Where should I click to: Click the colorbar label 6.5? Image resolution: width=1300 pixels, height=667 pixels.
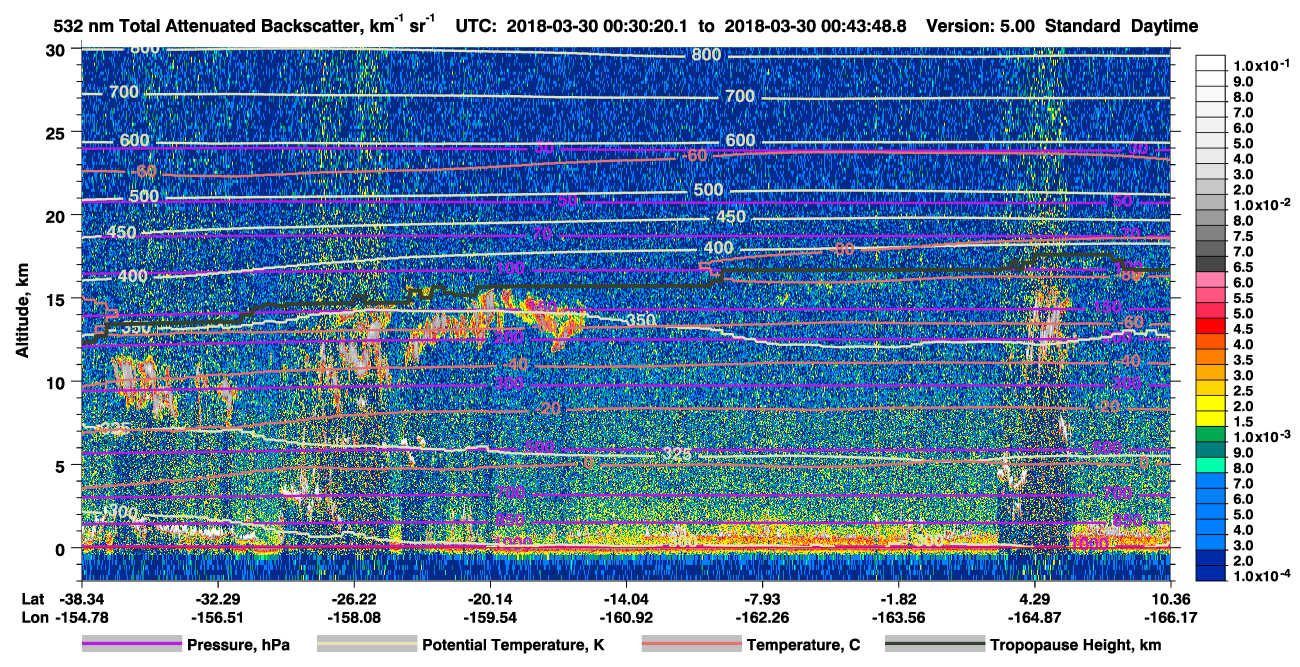1243,266
